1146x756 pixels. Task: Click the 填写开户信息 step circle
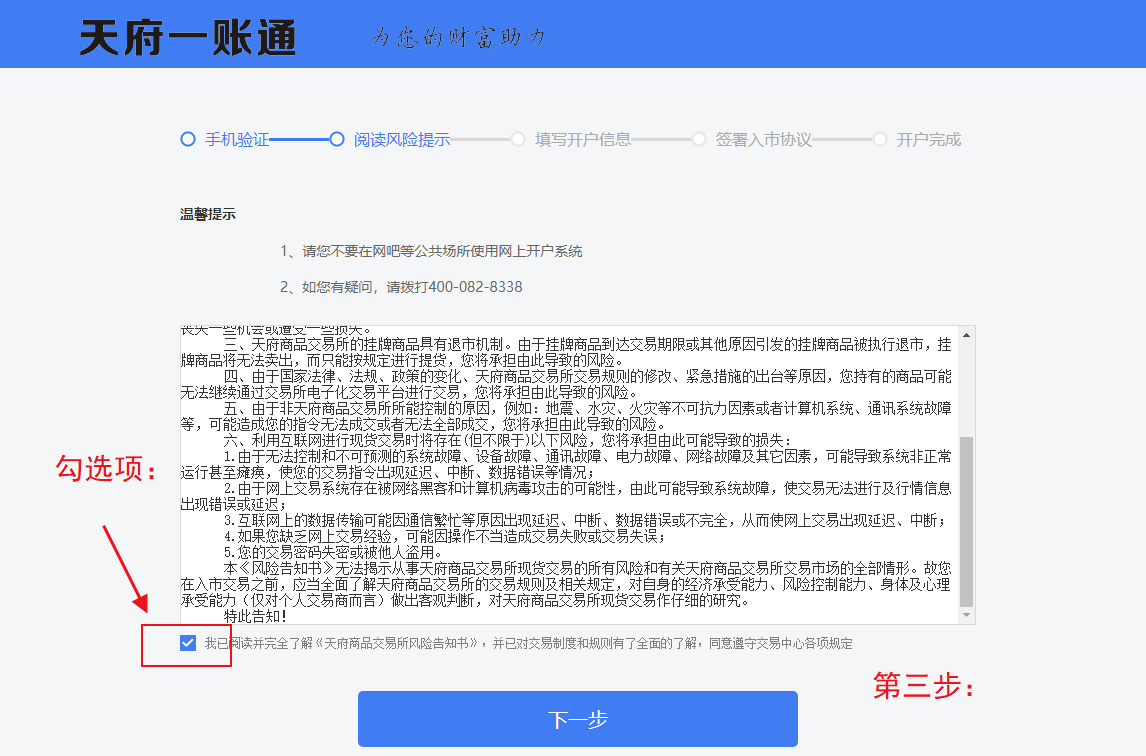pos(518,139)
